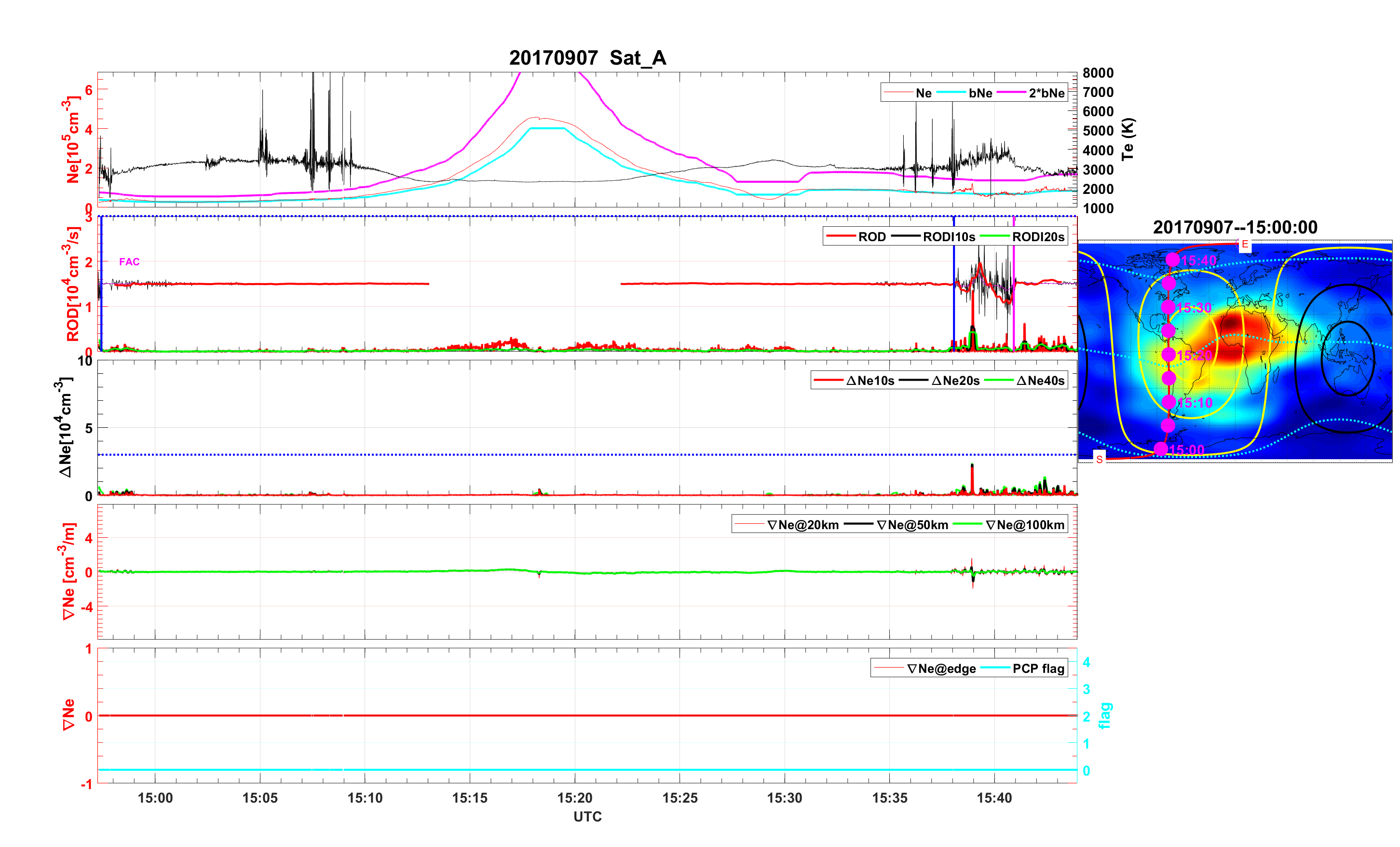Click the red 'S' start label
The image size is (1400, 847).
1100,459
